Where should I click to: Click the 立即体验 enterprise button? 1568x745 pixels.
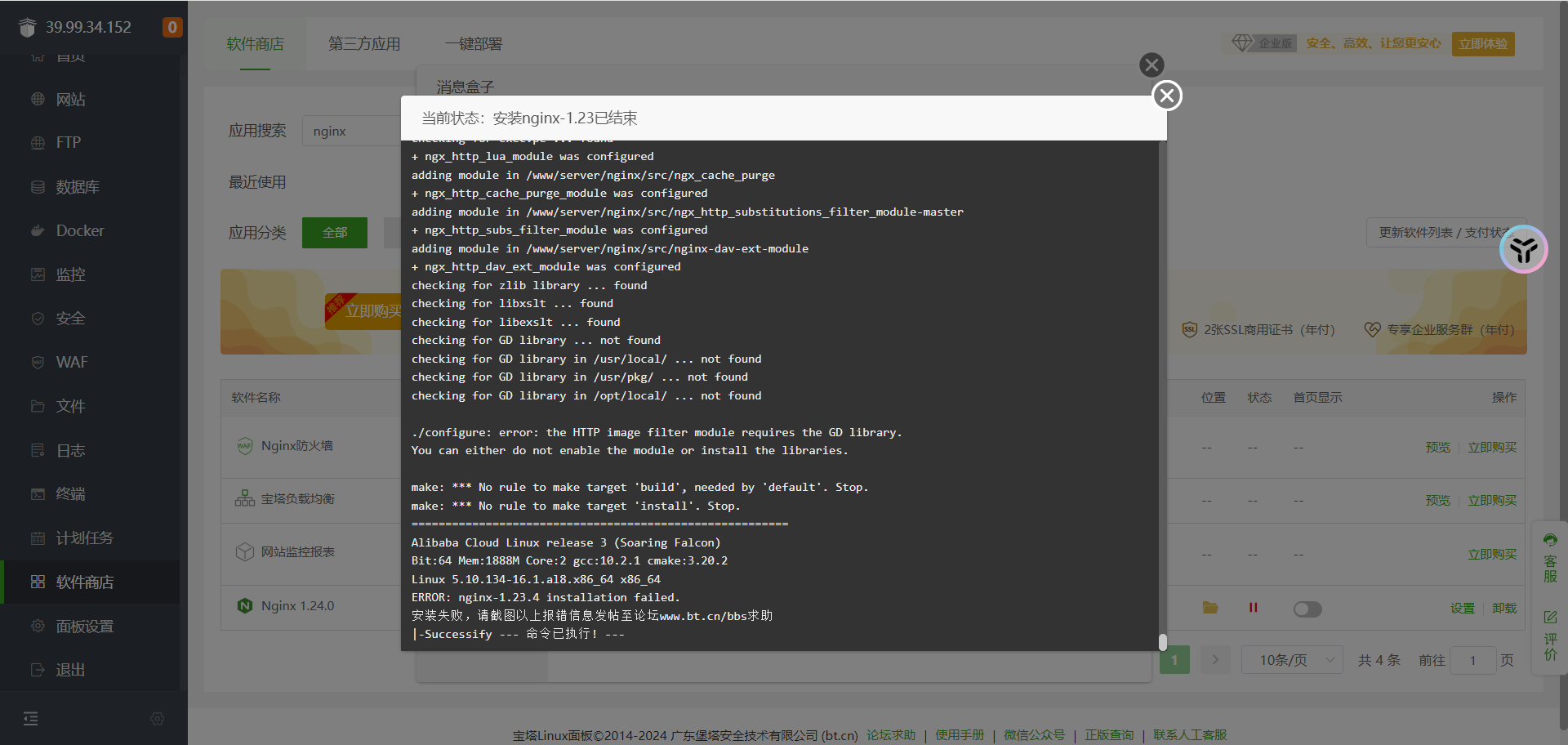pyautogui.click(x=1483, y=44)
